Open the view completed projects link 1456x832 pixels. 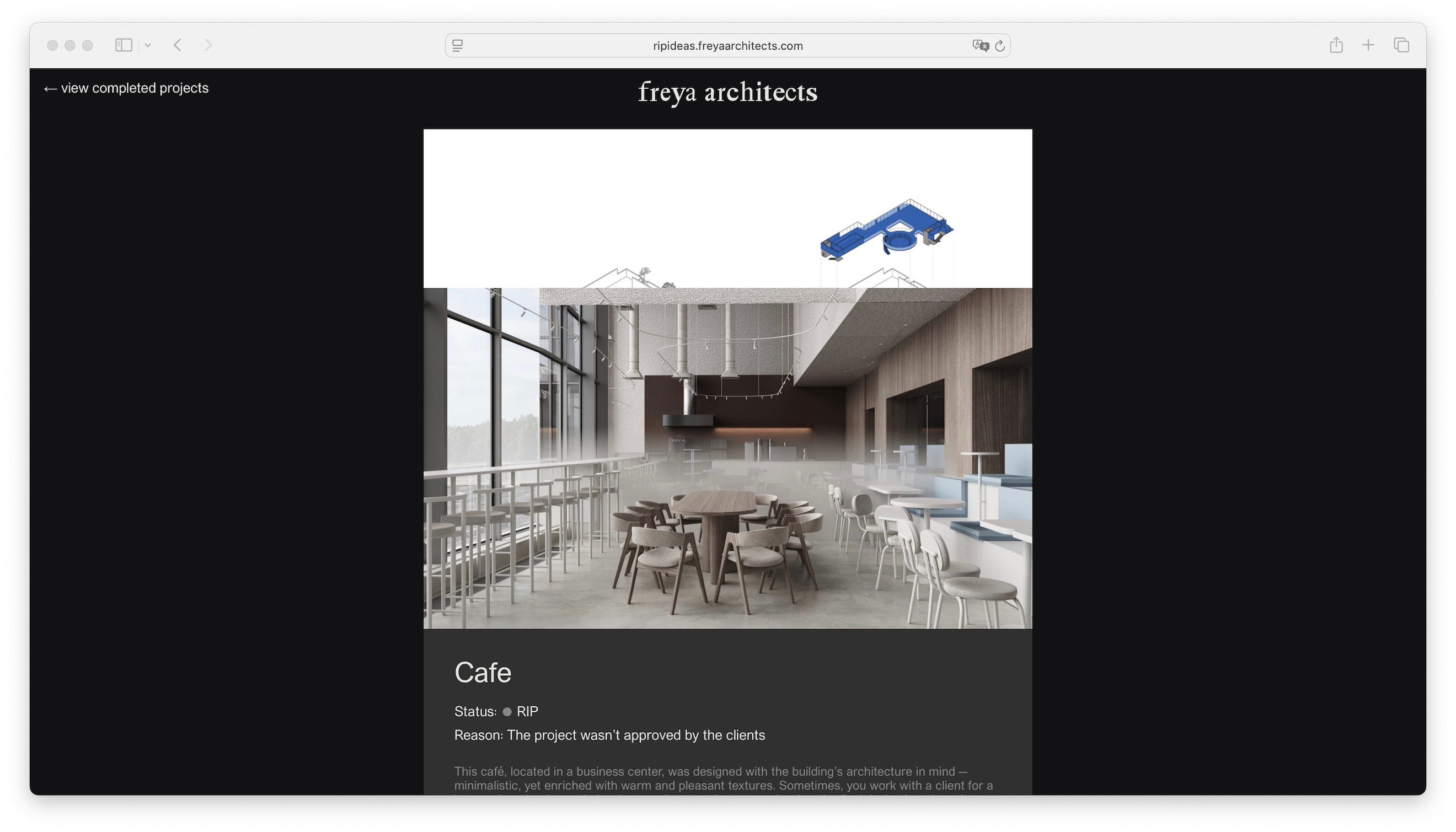pyautogui.click(x=126, y=88)
